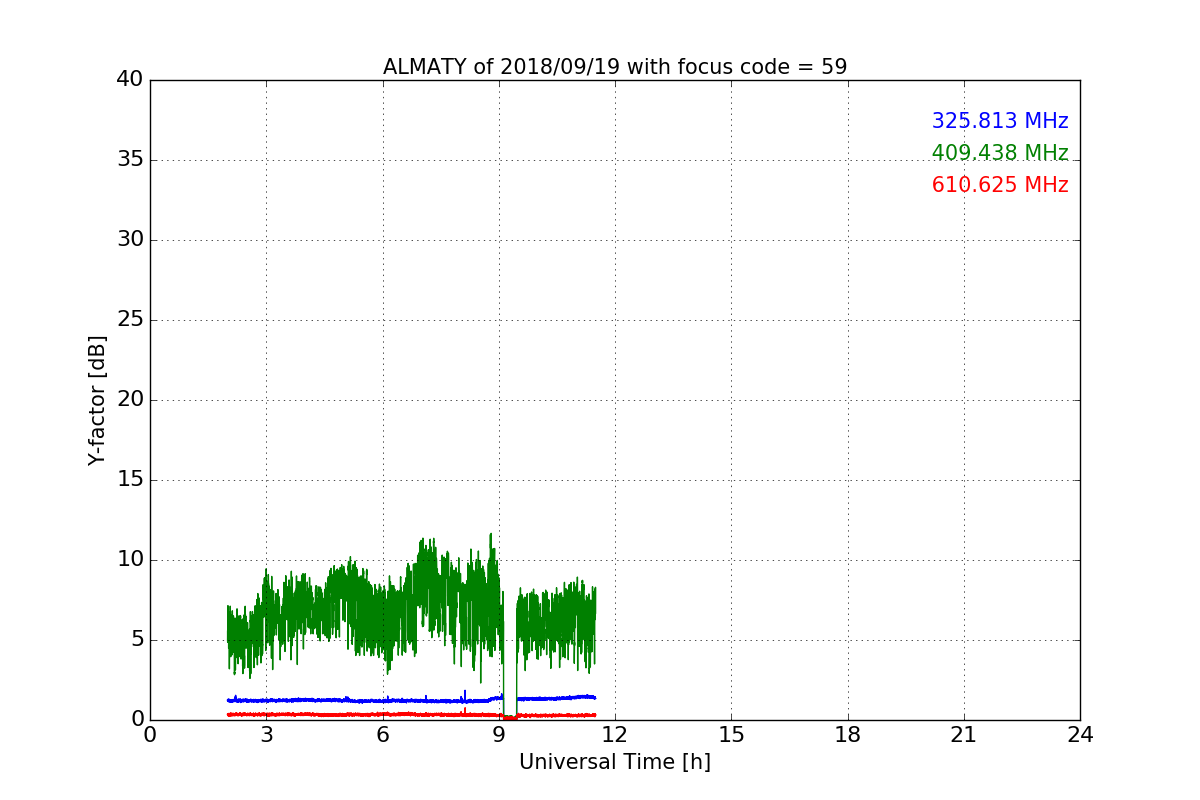Click the 3 tick label on time axis
The height and width of the screenshot is (800, 1200).
coord(266,735)
